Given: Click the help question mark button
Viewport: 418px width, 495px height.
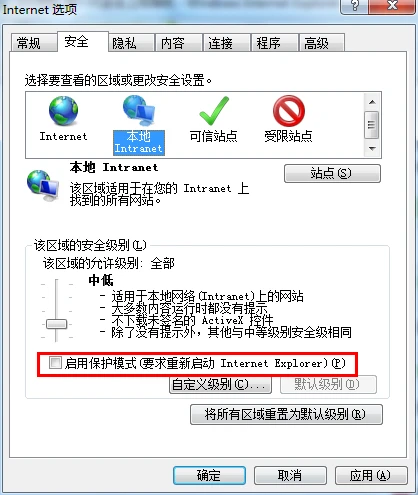Looking at the screenshot, I should pyautogui.click(x=354, y=6).
